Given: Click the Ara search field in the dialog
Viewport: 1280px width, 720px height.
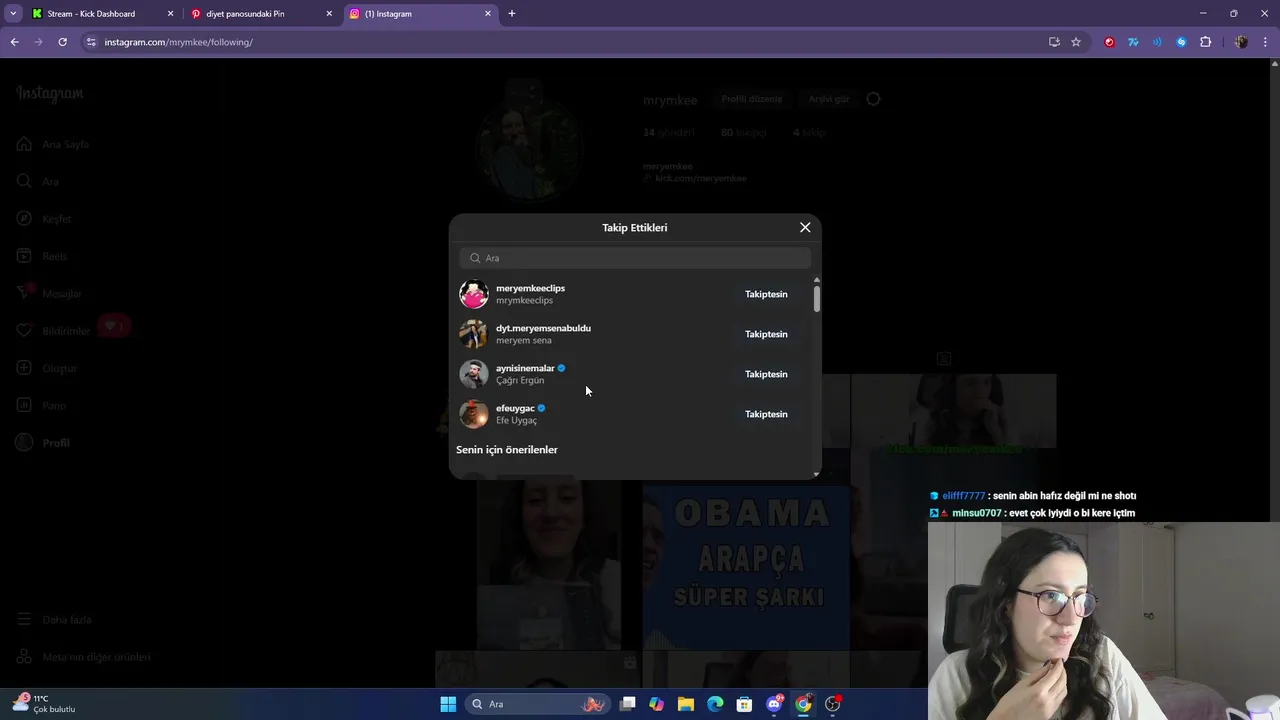Looking at the screenshot, I should pos(635,258).
